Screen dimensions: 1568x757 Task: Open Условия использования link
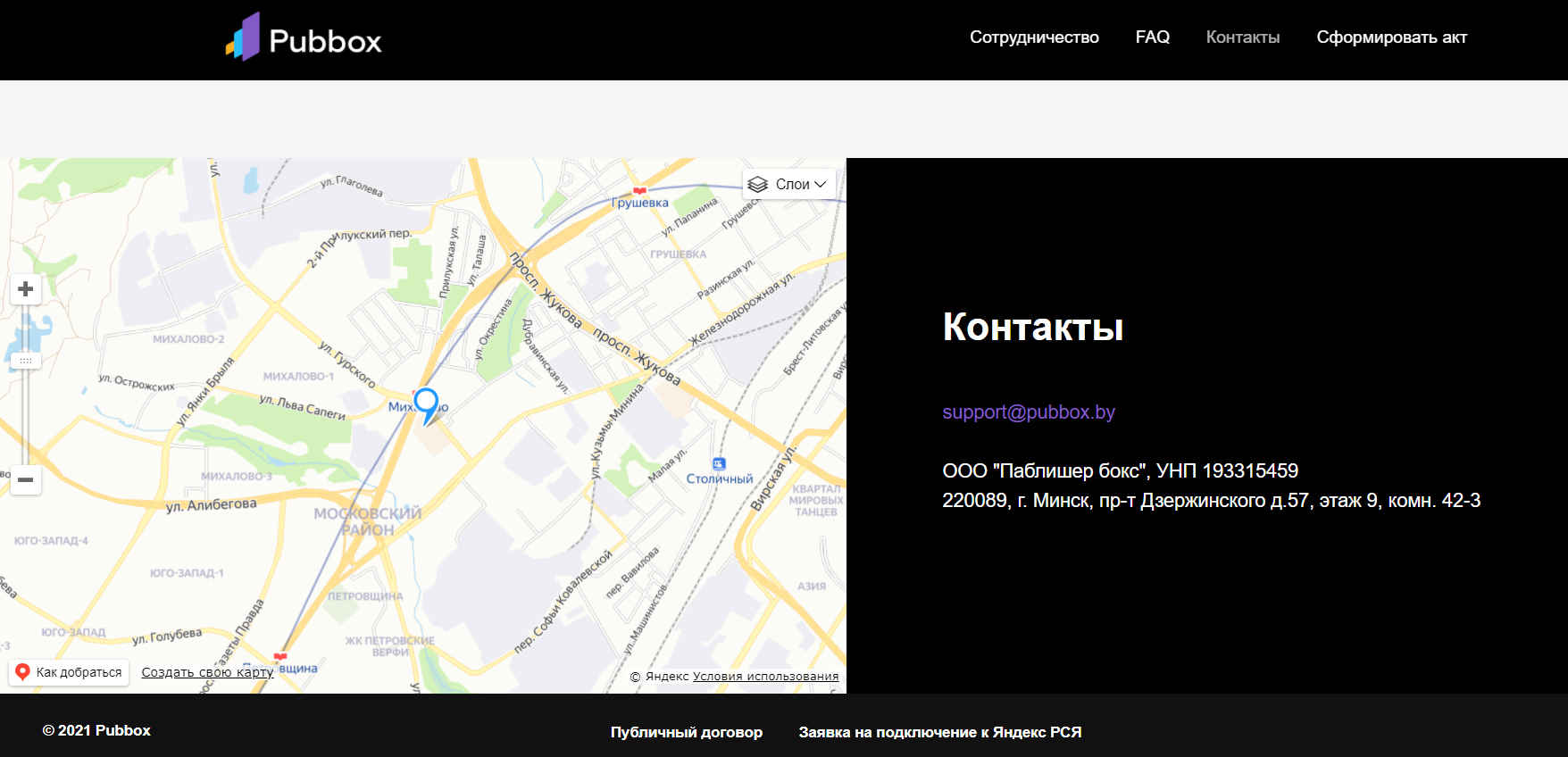pyautogui.click(x=766, y=677)
